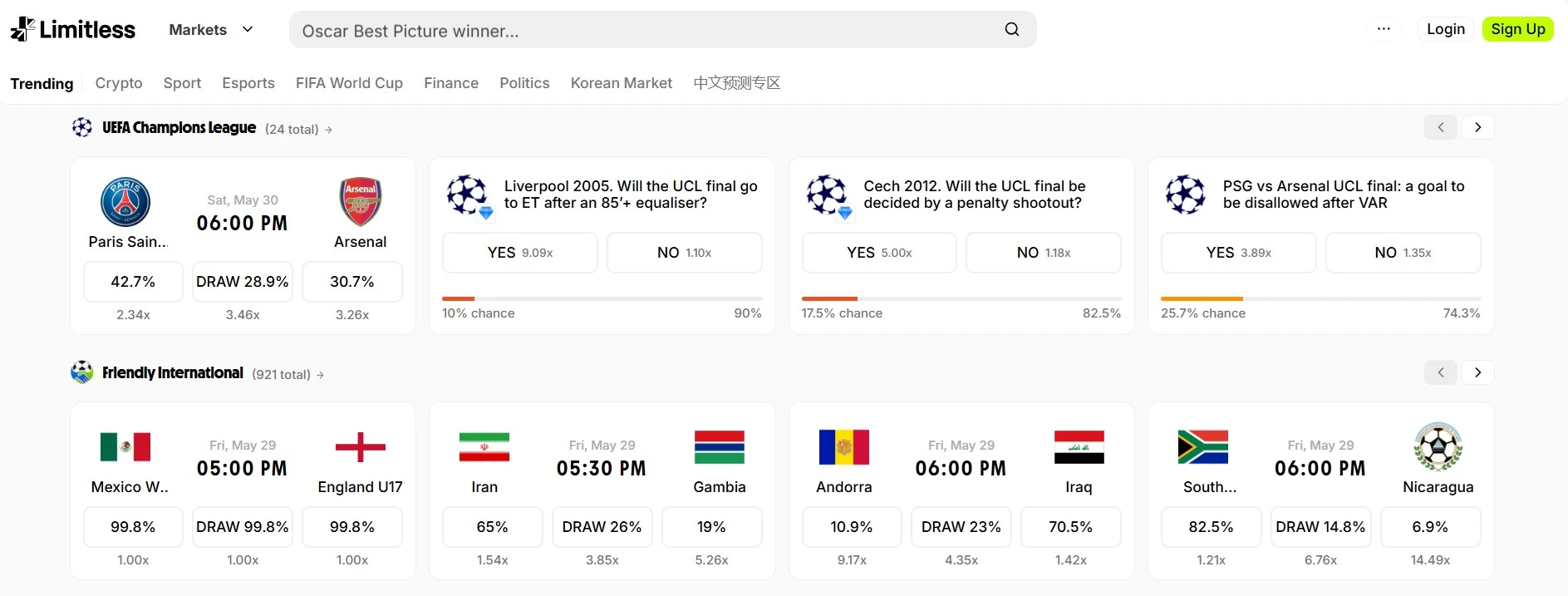
Task: Go to next Friendly International markets
Action: tap(1477, 372)
